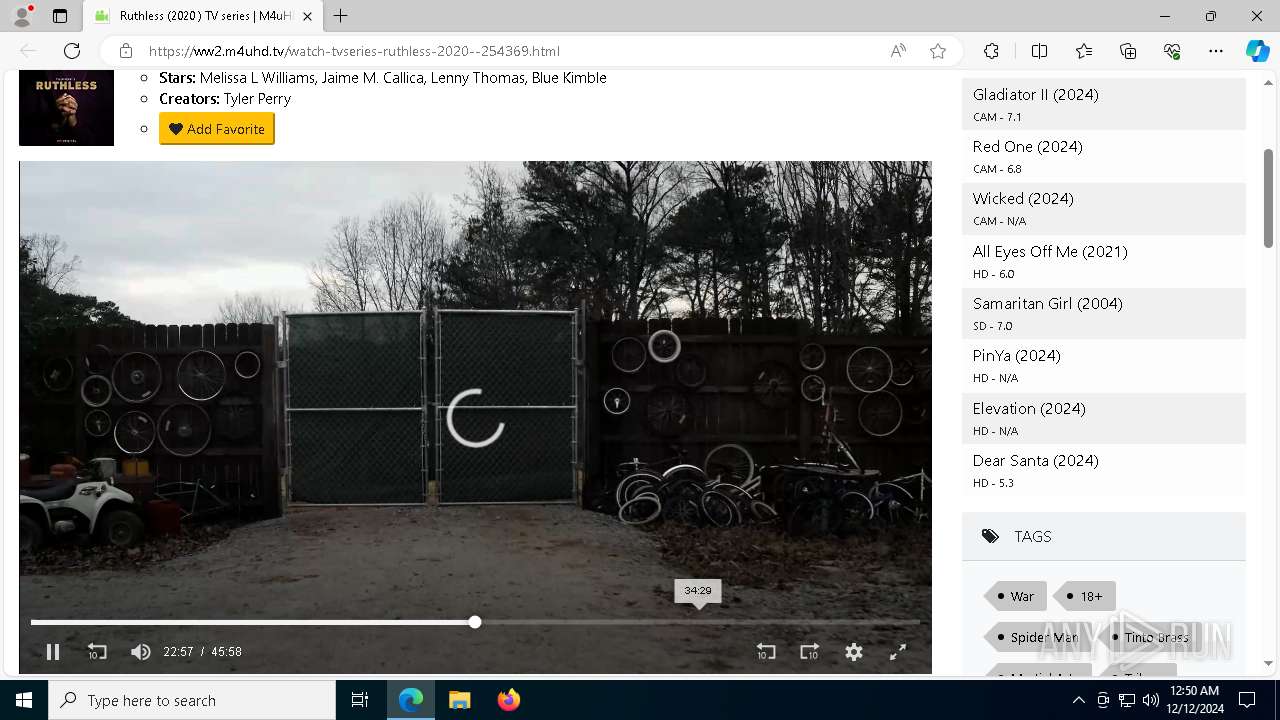
Task: Skip forward 10 seconds
Action: coord(809,652)
